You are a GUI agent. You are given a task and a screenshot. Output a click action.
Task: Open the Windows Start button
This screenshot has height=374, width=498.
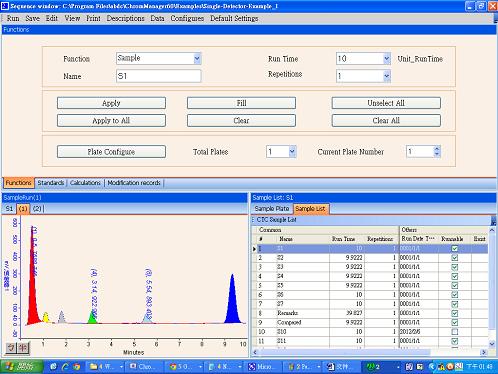click(x=22, y=367)
